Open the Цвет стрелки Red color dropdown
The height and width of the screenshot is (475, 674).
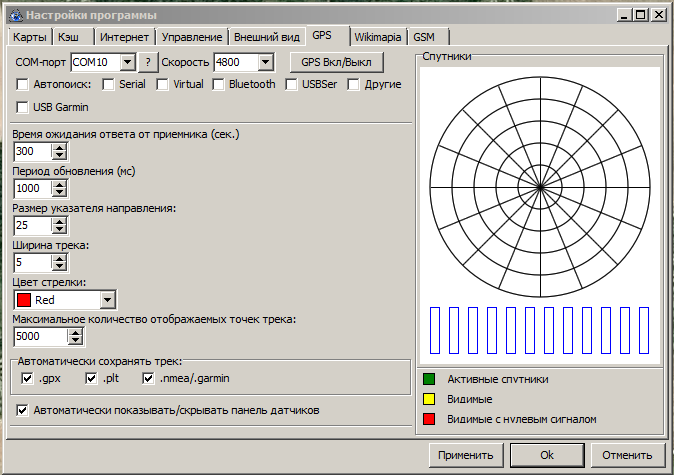point(108,299)
